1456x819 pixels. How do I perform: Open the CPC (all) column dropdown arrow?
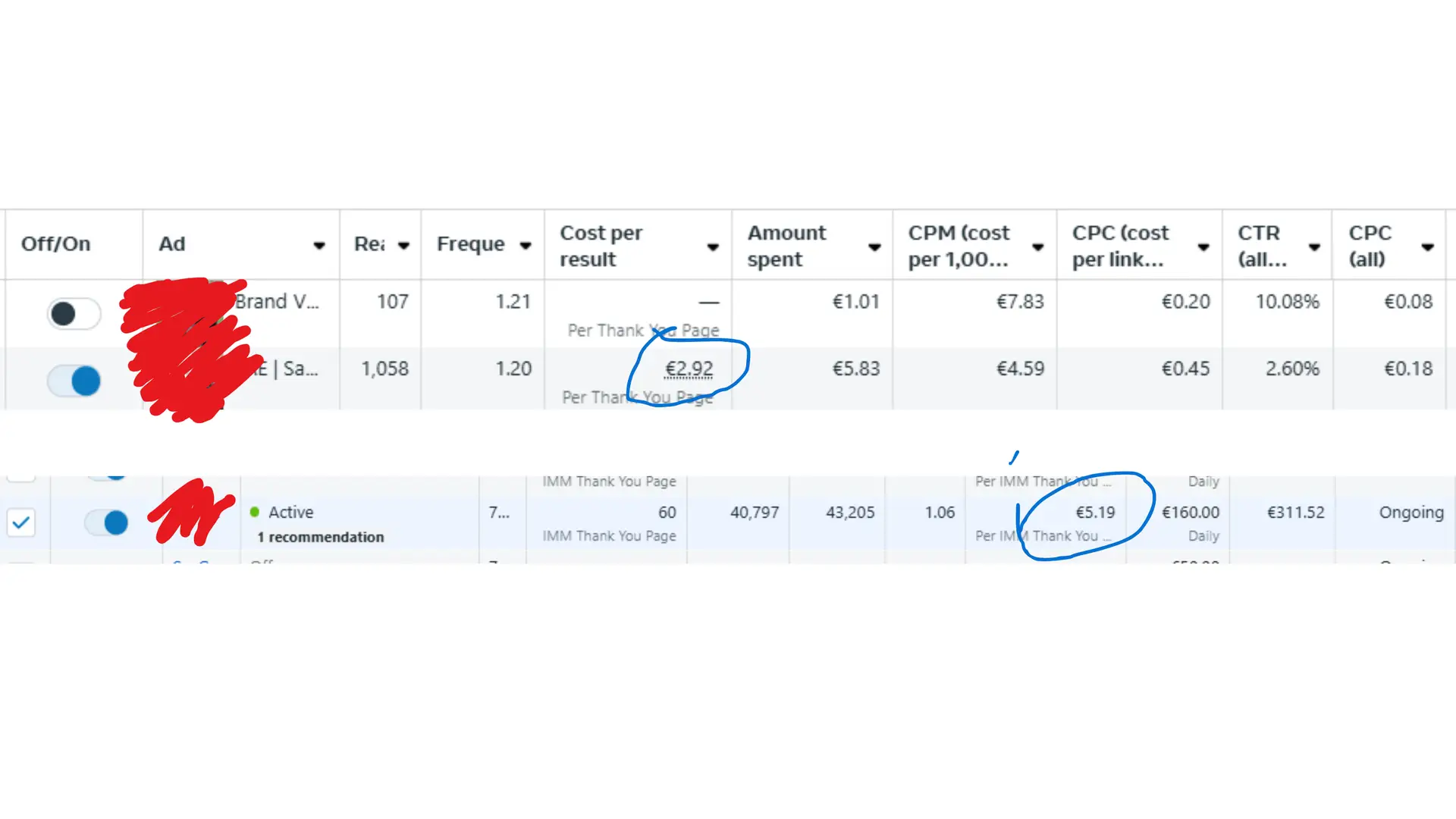click(1427, 246)
